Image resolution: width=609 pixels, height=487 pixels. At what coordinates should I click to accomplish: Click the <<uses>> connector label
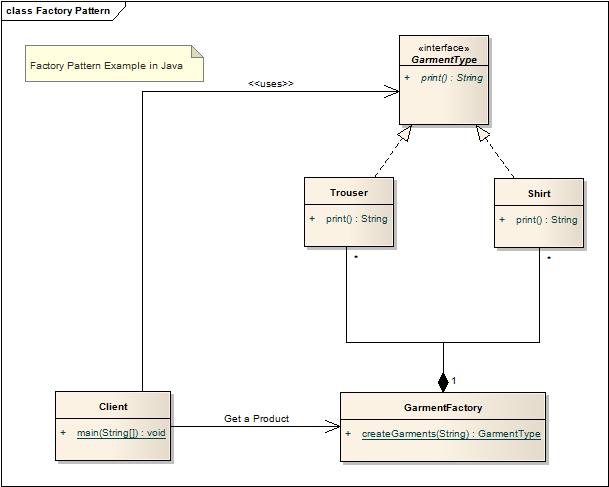pyautogui.click(x=271, y=83)
